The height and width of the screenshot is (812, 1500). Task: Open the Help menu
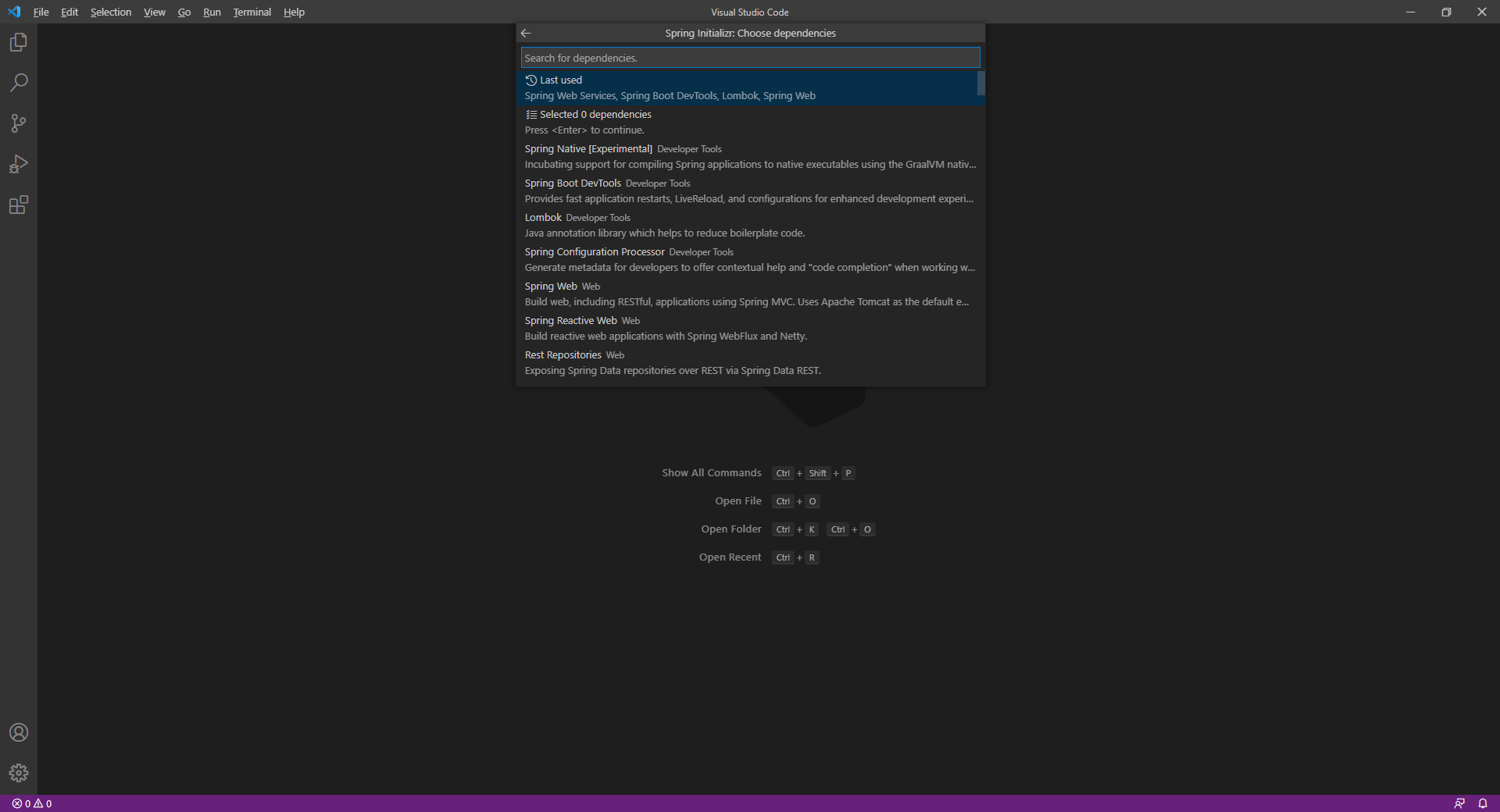(x=294, y=12)
